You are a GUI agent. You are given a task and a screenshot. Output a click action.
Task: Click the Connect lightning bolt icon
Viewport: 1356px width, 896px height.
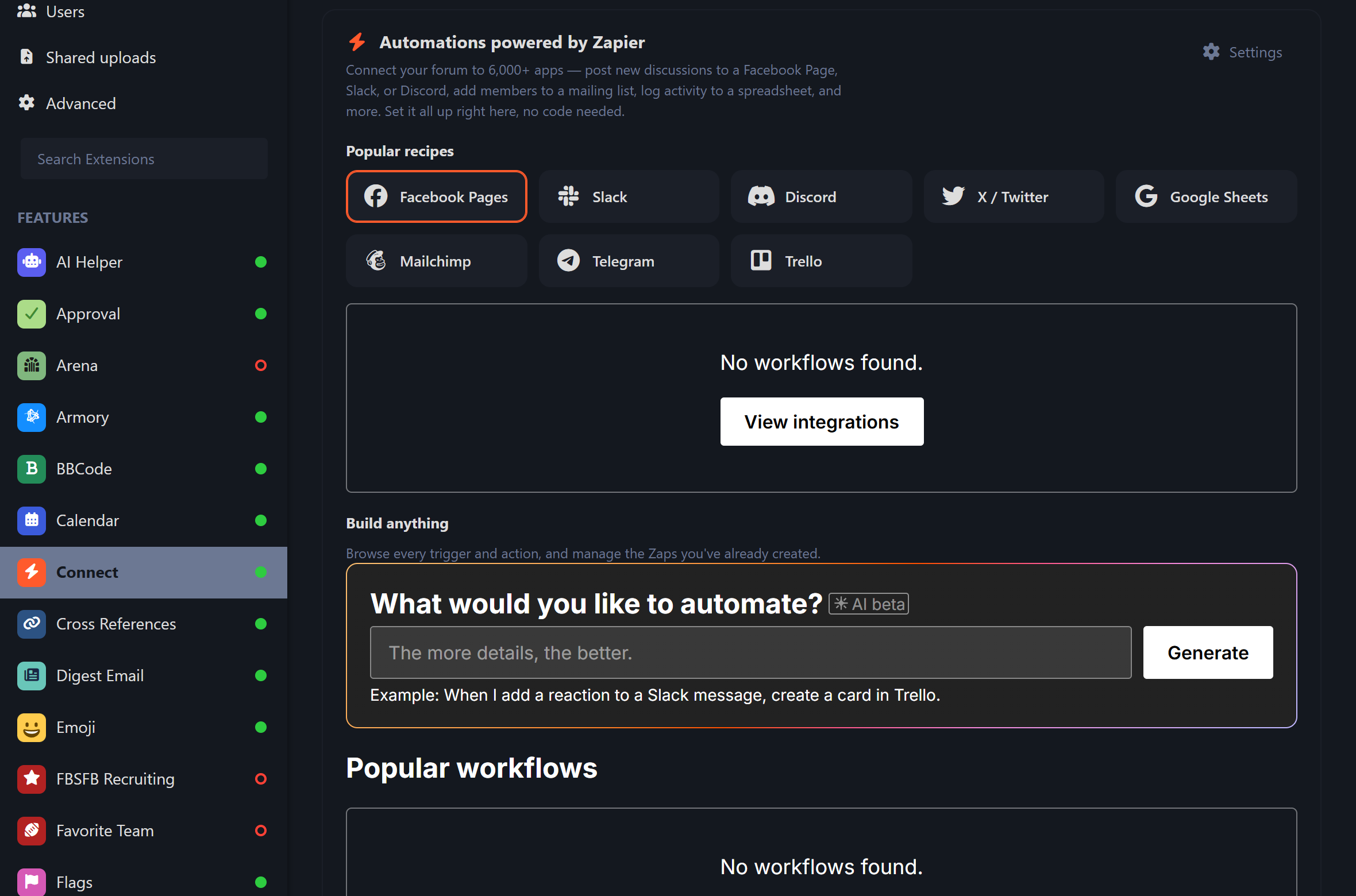32,573
